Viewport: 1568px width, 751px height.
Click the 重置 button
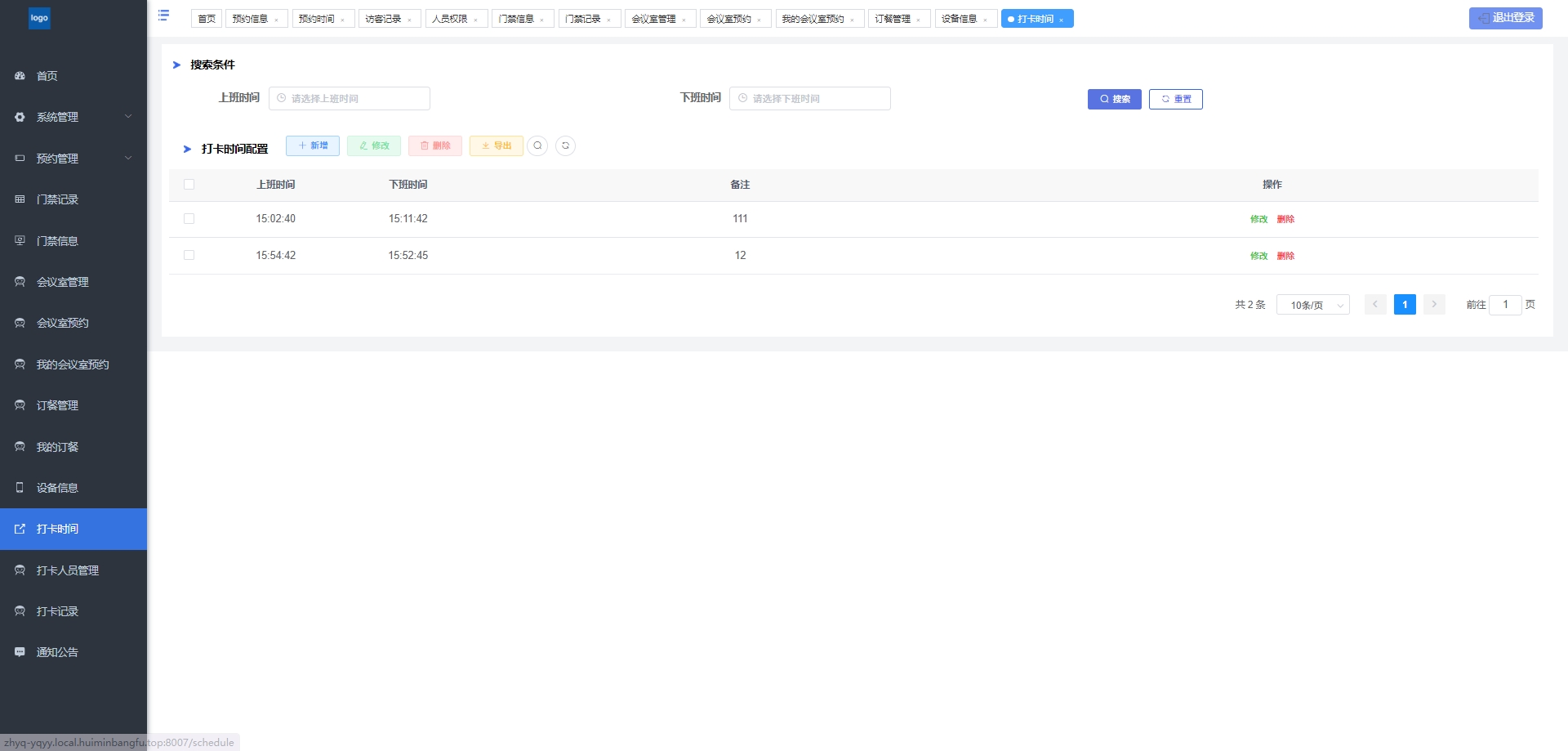point(1175,99)
